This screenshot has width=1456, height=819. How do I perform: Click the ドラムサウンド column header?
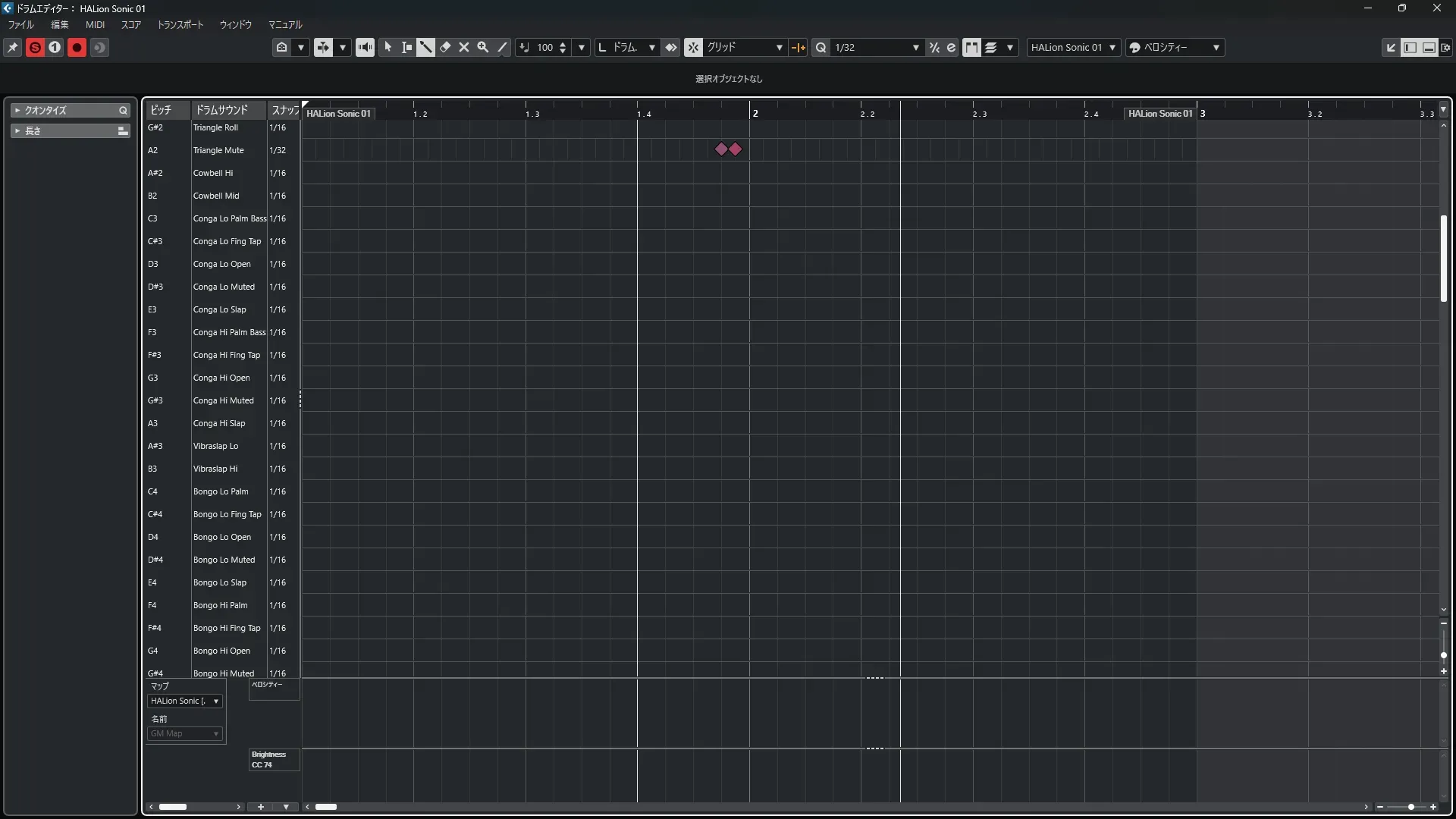[x=227, y=110]
